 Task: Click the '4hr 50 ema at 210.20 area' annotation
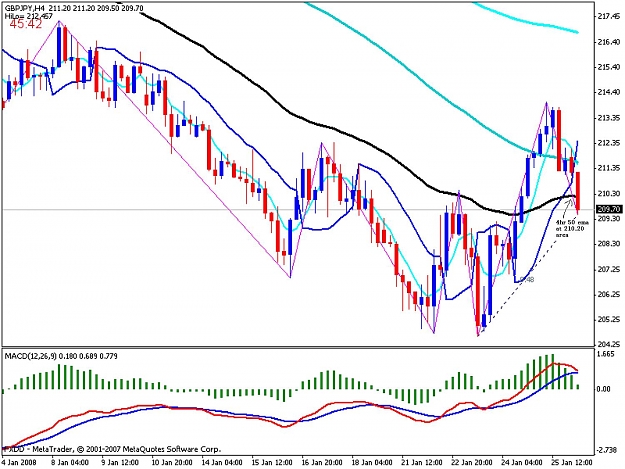click(572, 229)
